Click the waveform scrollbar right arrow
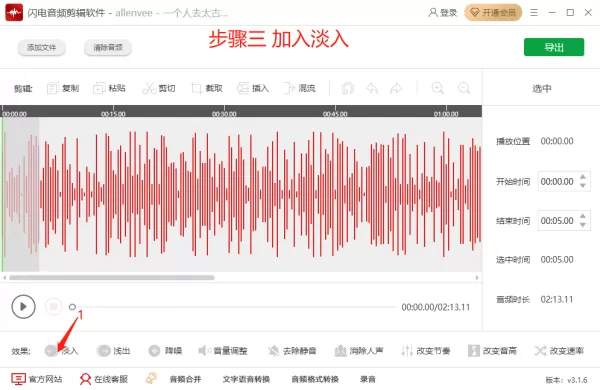This screenshot has width=600, height=390. 477,277
